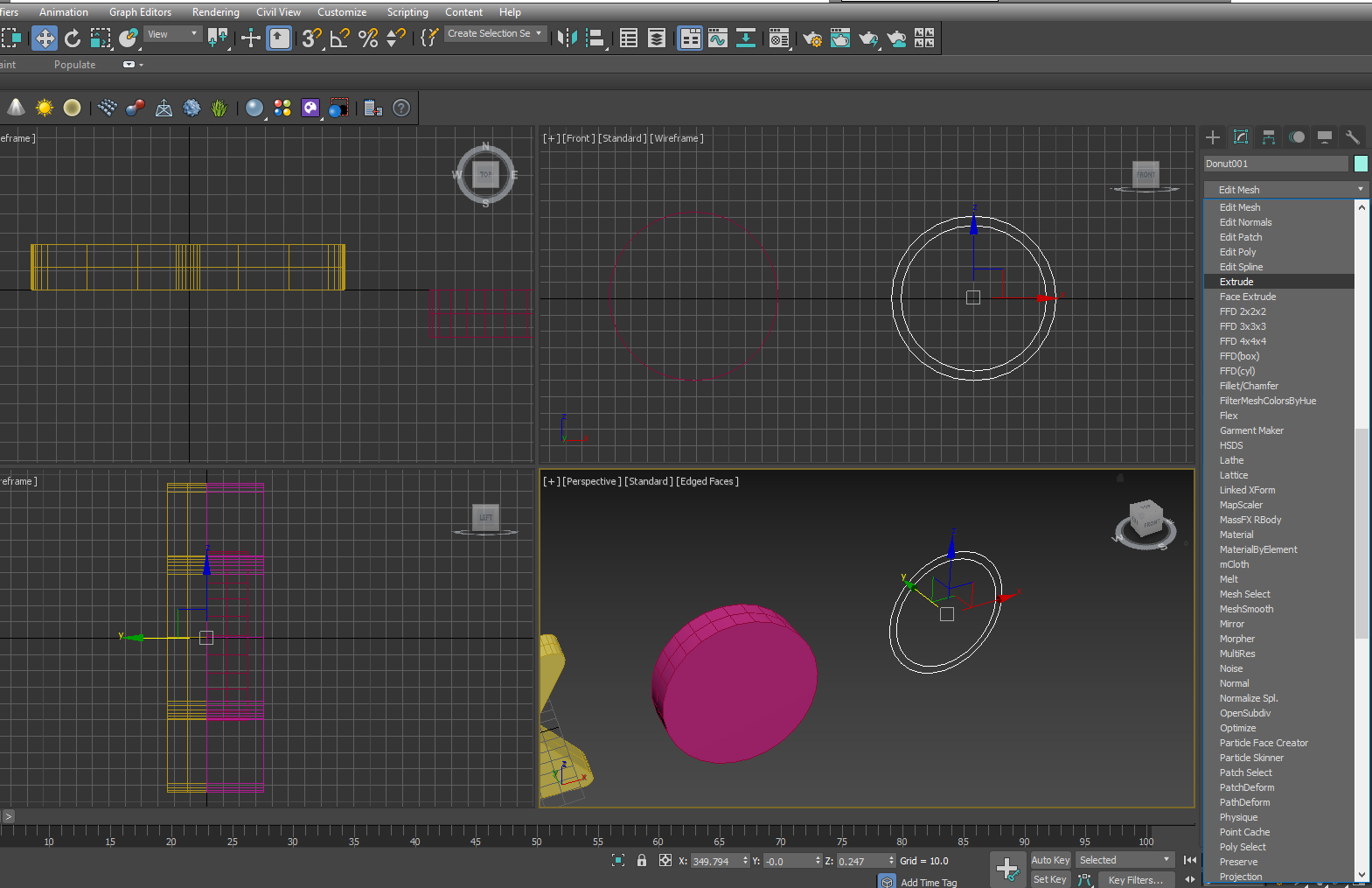This screenshot has height=888, width=1372.
Task: Click the Set Keys large plus-key button
Action: [1007, 869]
